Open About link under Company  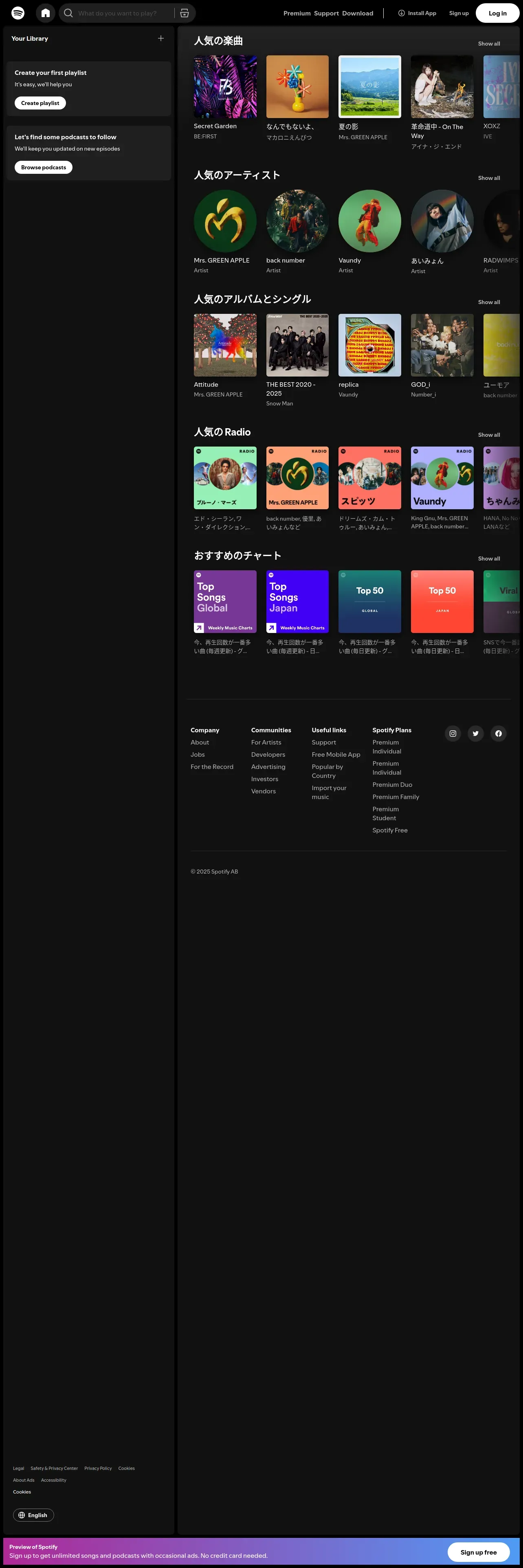(200, 742)
